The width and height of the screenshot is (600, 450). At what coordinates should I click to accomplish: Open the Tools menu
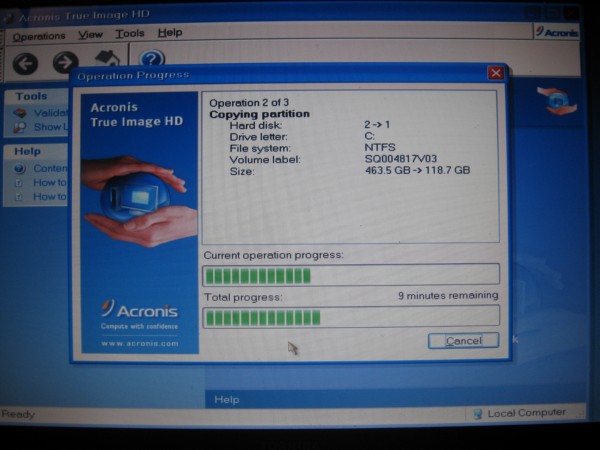[x=130, y=34]
